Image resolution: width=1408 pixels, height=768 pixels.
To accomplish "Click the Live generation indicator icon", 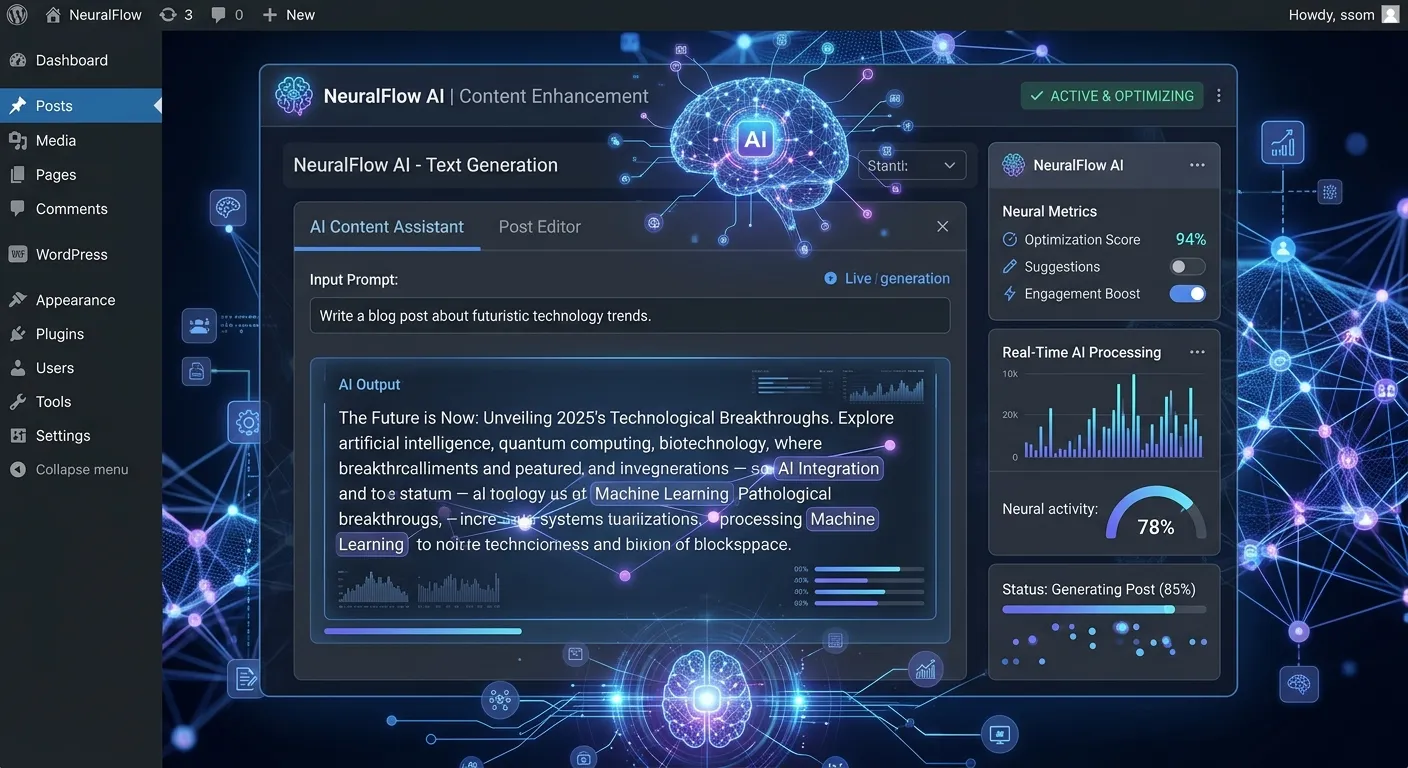I will (x=830, y=279).
